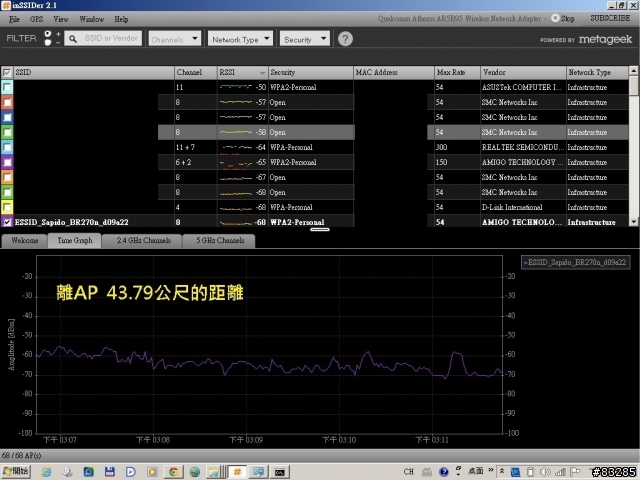Open the network signal tray icon

560,472
